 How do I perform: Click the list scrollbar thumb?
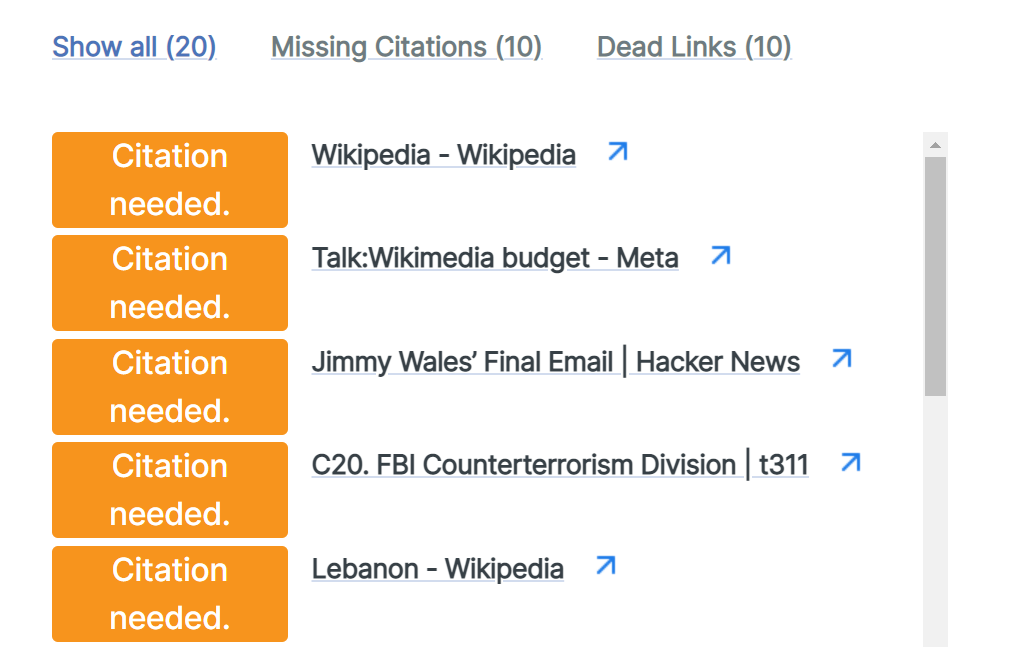click(935, 276)
